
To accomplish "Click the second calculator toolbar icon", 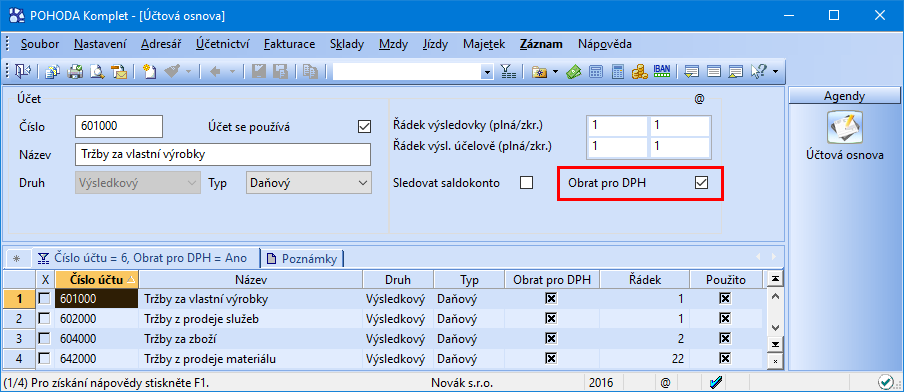I will tap(617, 71).
